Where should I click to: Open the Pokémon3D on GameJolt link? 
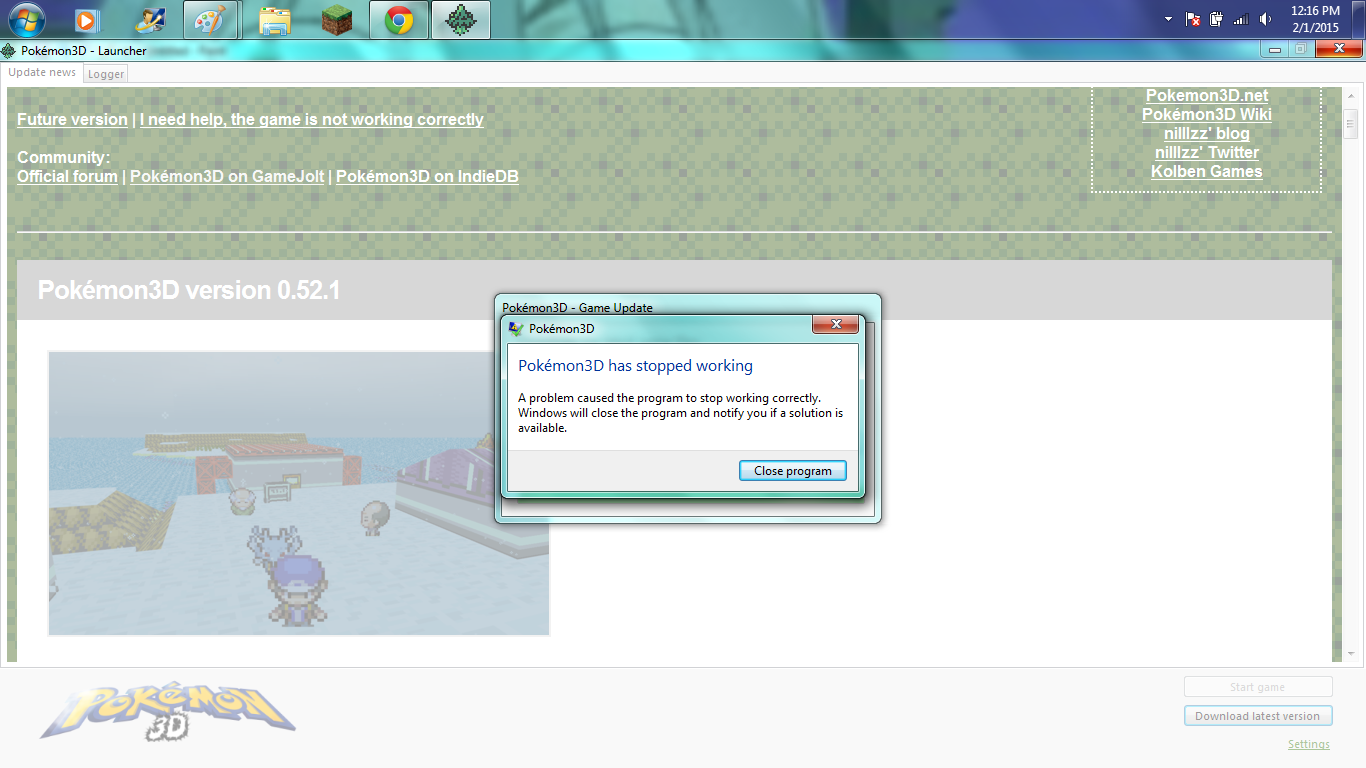[227, 176]
